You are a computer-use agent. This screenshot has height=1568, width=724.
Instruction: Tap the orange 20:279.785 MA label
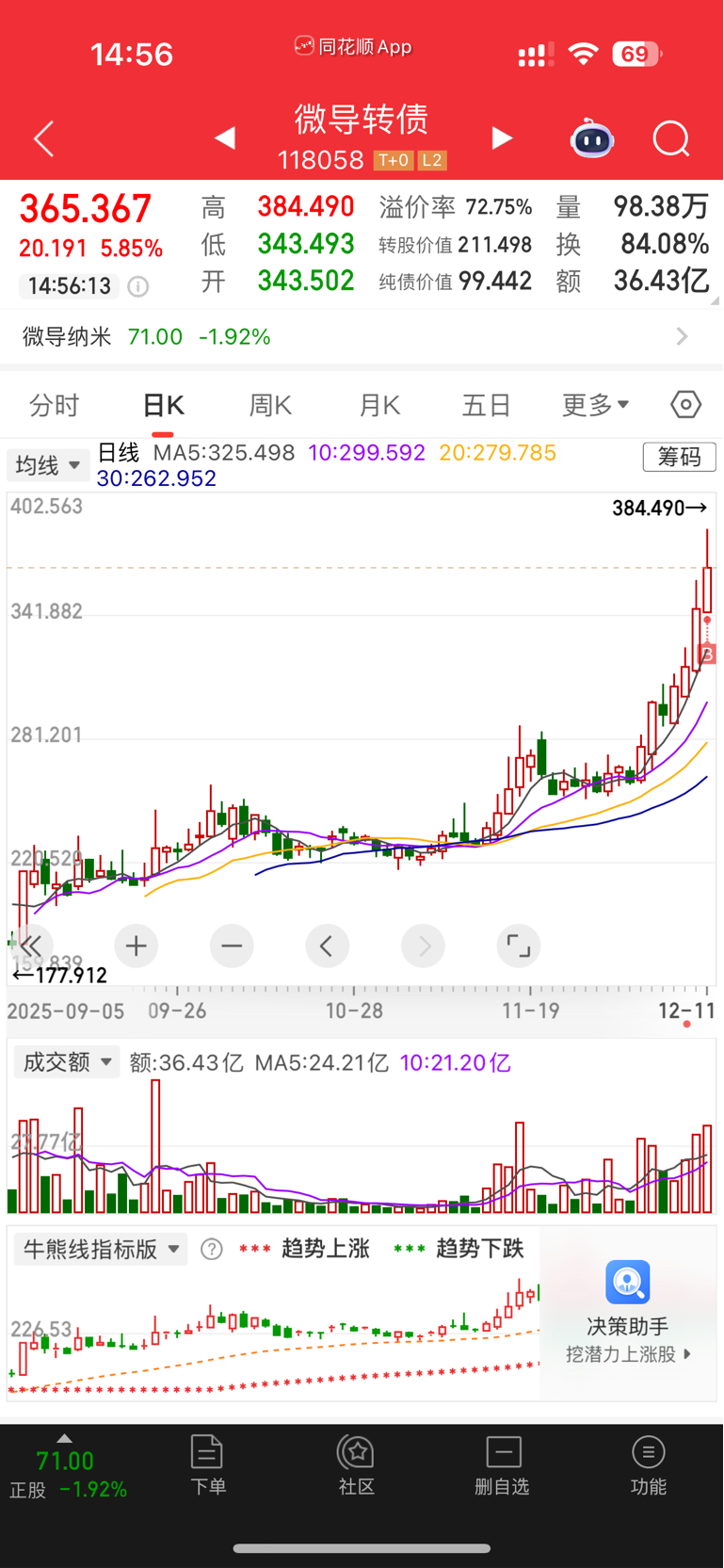click(x=497, y=453)
